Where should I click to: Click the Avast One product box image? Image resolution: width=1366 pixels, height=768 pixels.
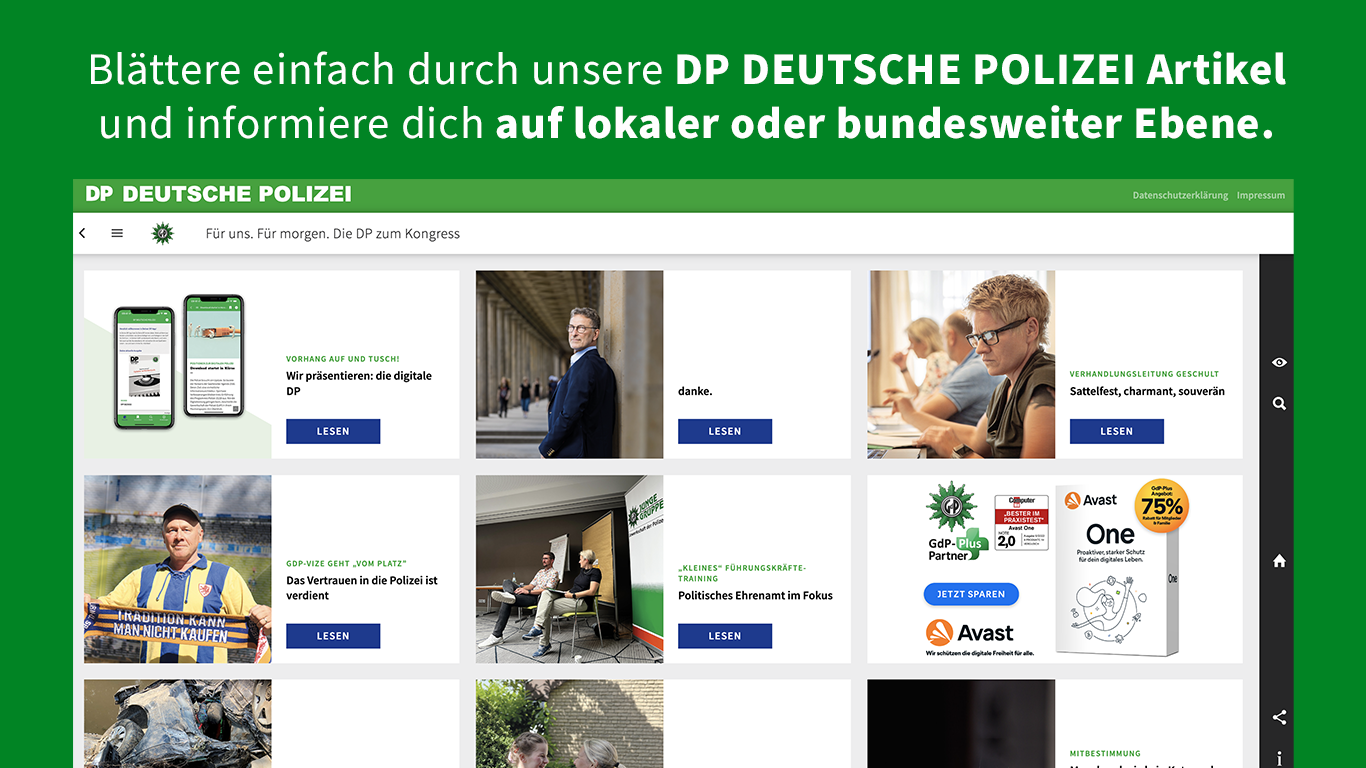[x=1117, y=570]
